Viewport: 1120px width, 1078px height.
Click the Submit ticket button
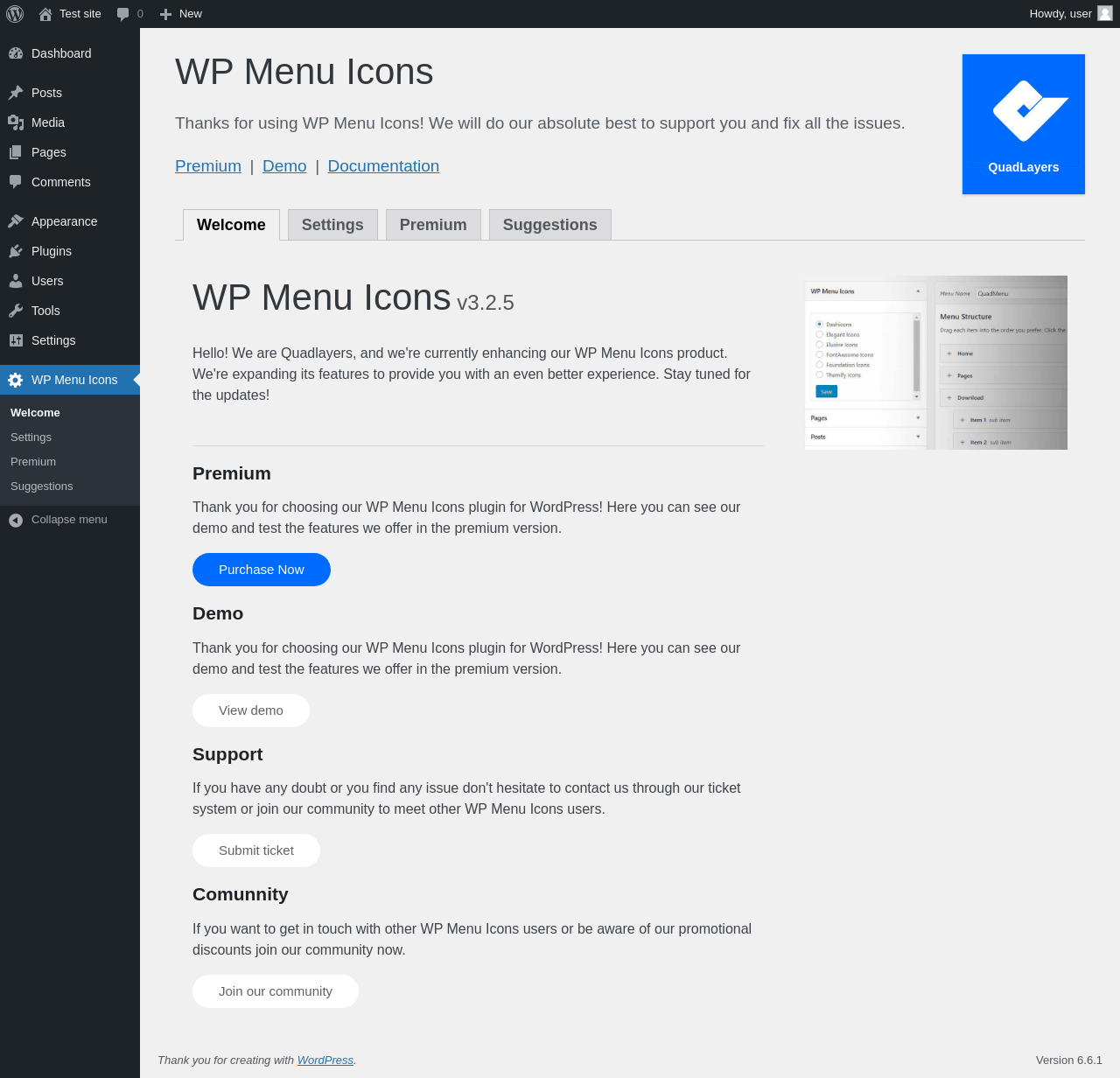[x=256, y=850]
